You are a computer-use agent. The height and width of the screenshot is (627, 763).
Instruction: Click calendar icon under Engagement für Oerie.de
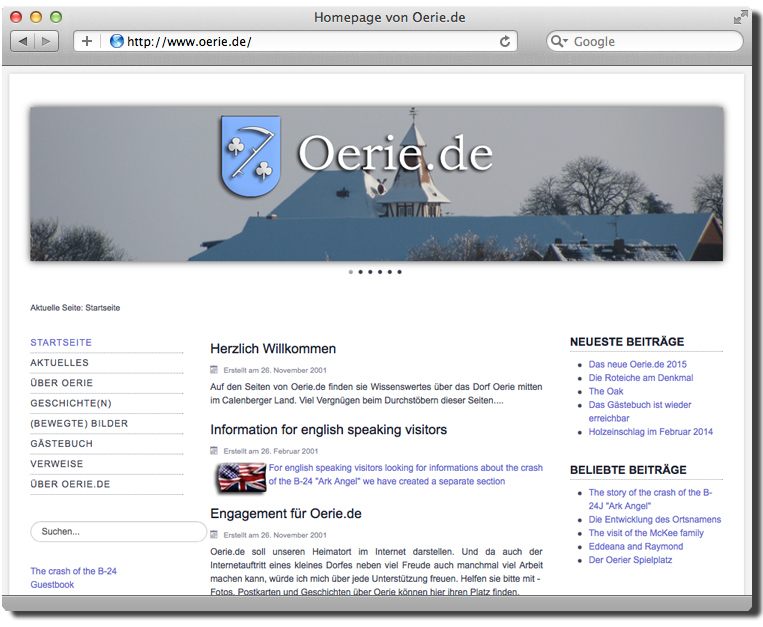point(214,535)
